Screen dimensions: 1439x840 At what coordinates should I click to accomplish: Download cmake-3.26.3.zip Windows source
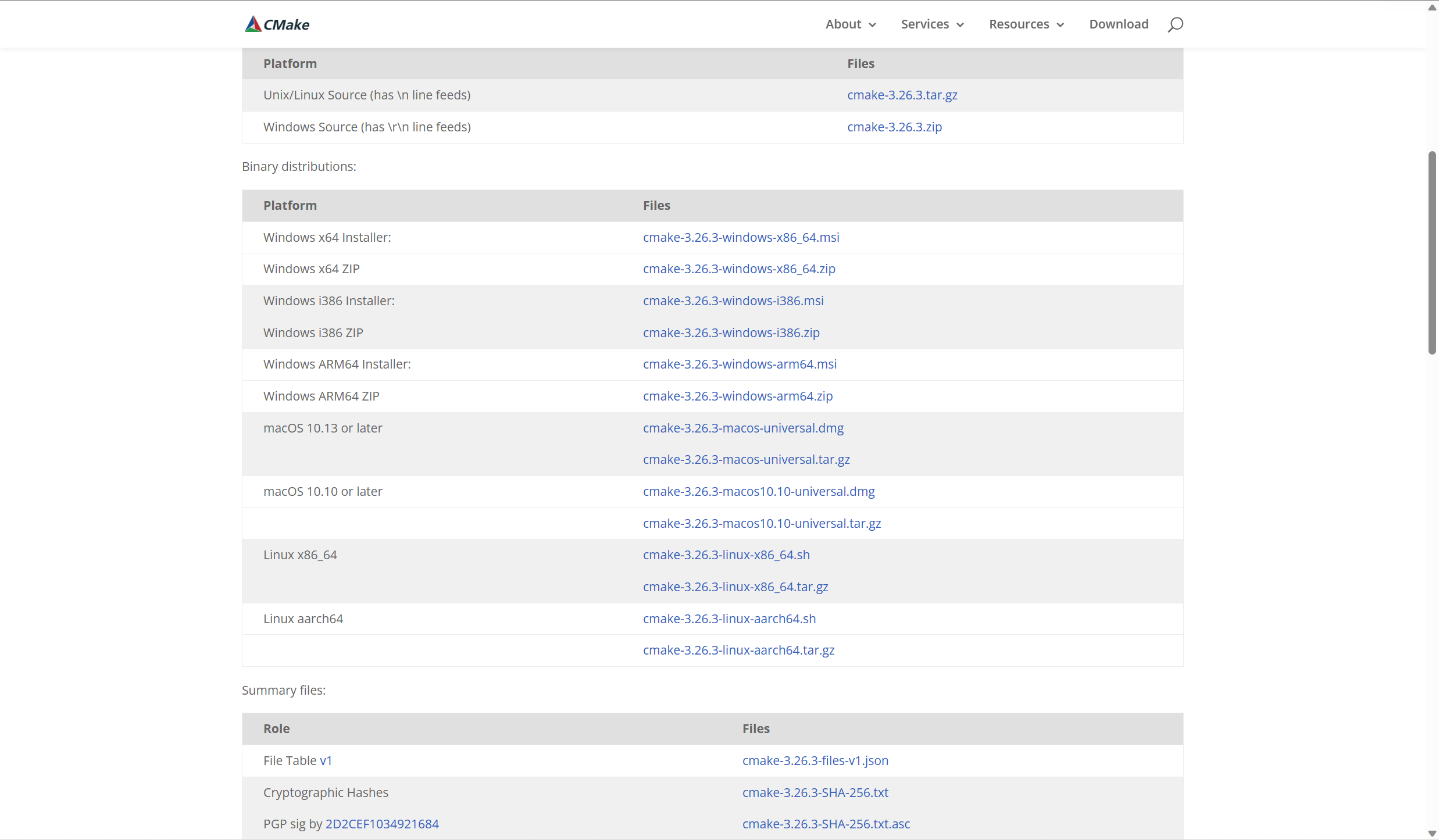tap(894, 127)
